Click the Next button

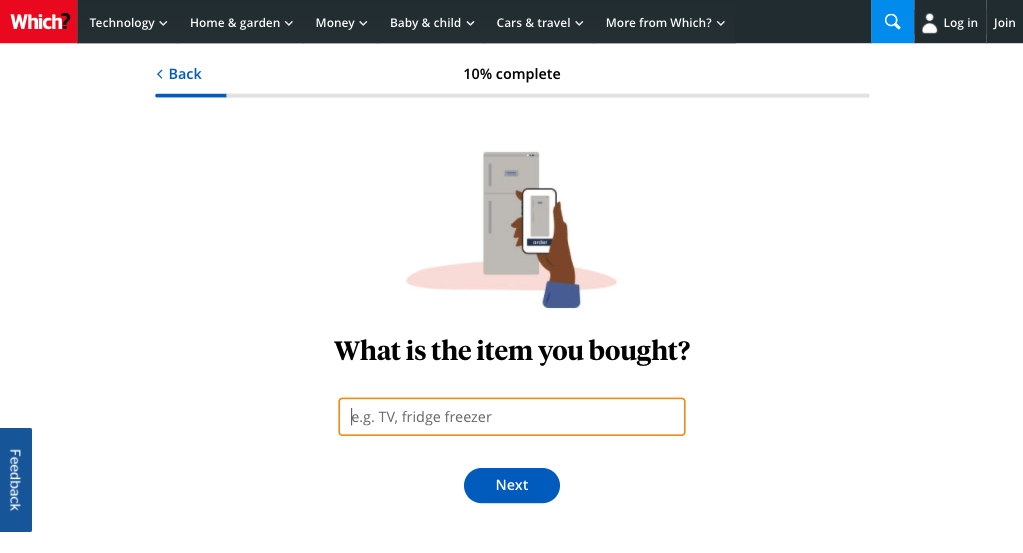pos(512,485)
